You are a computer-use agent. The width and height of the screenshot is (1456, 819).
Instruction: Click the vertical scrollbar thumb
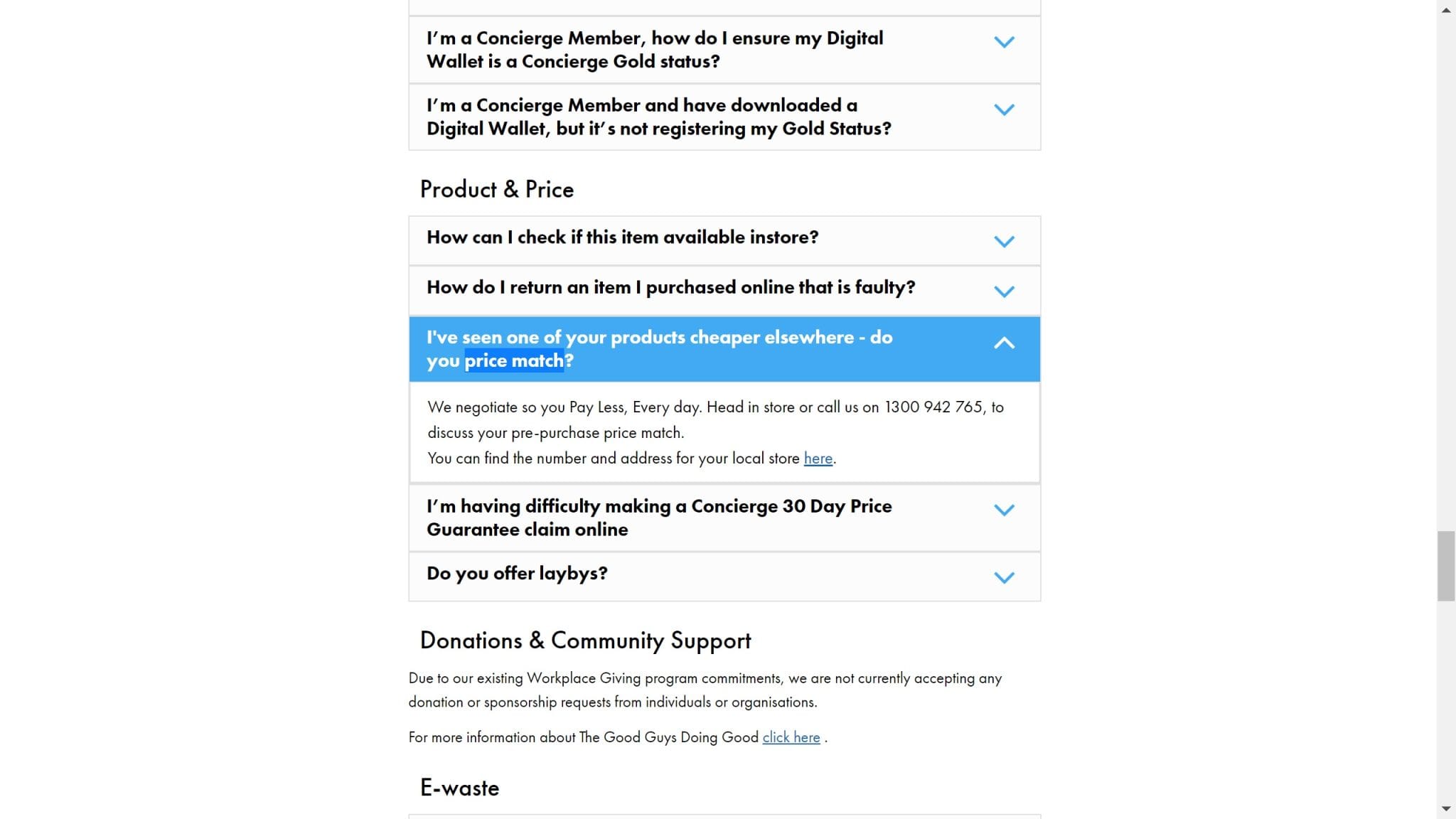(1446, 566)
